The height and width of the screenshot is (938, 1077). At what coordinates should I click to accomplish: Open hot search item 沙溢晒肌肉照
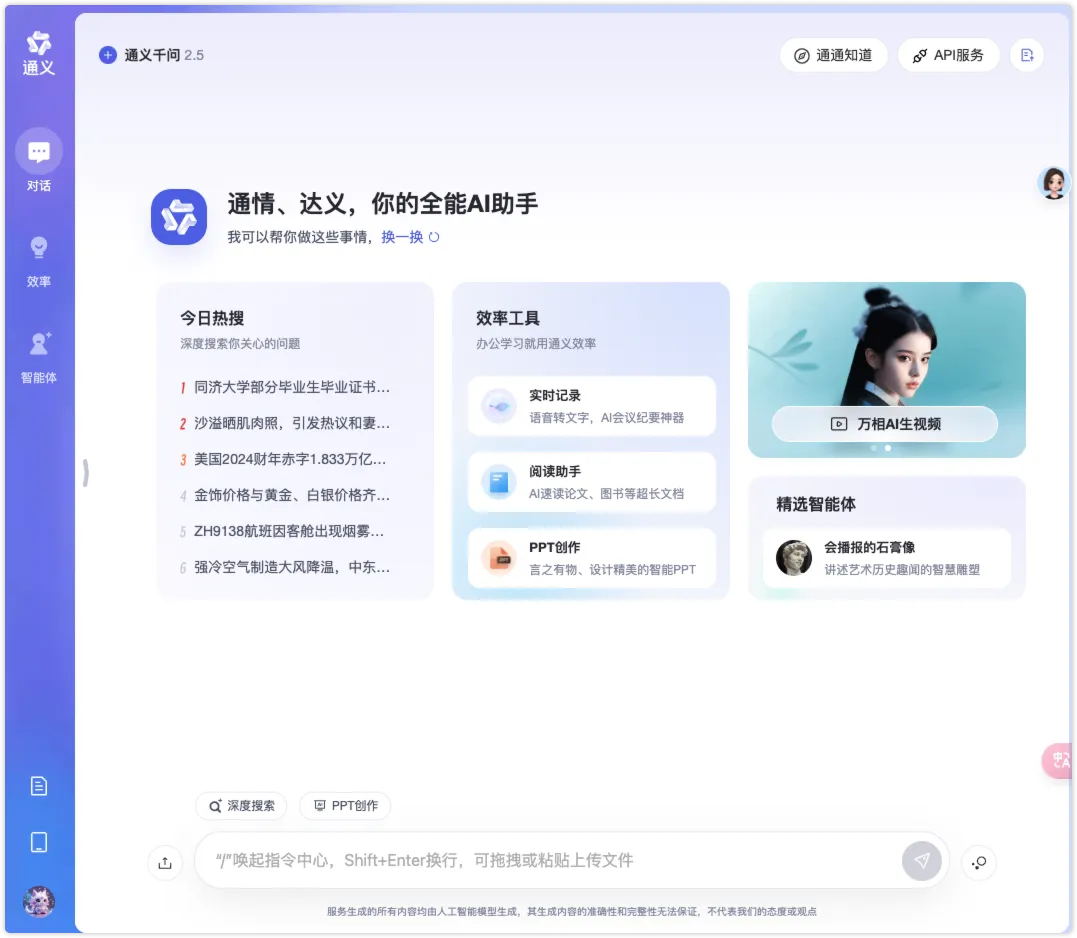(292, 423)
